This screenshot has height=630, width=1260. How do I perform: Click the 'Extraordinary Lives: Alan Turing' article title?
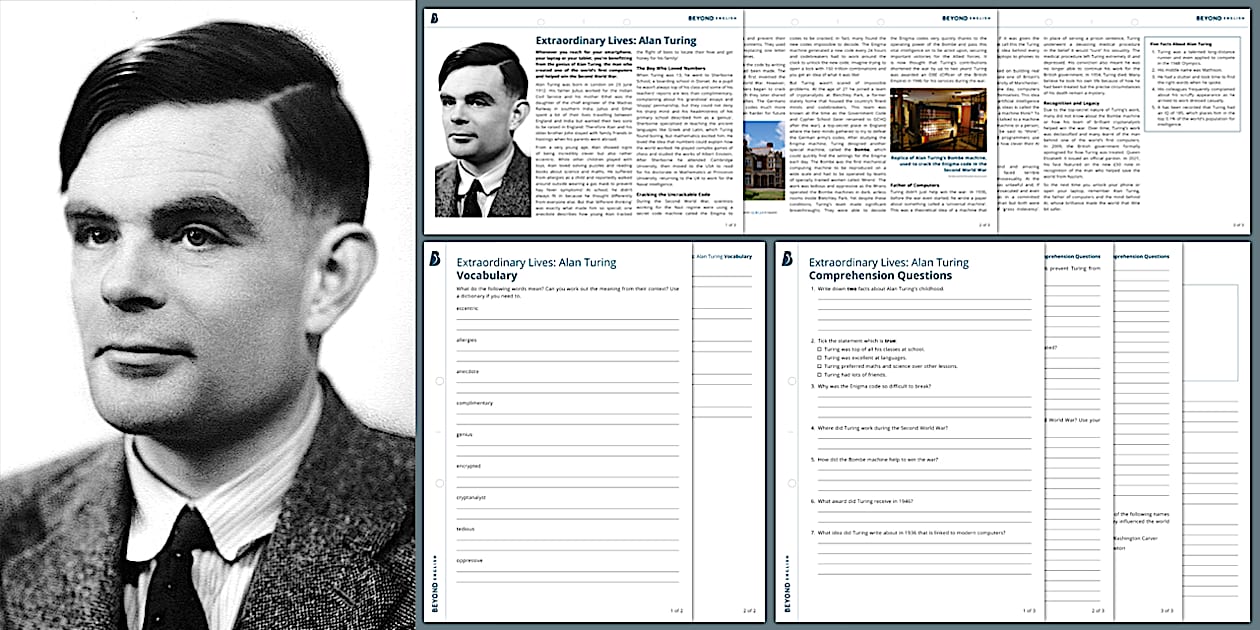point(616,42)
